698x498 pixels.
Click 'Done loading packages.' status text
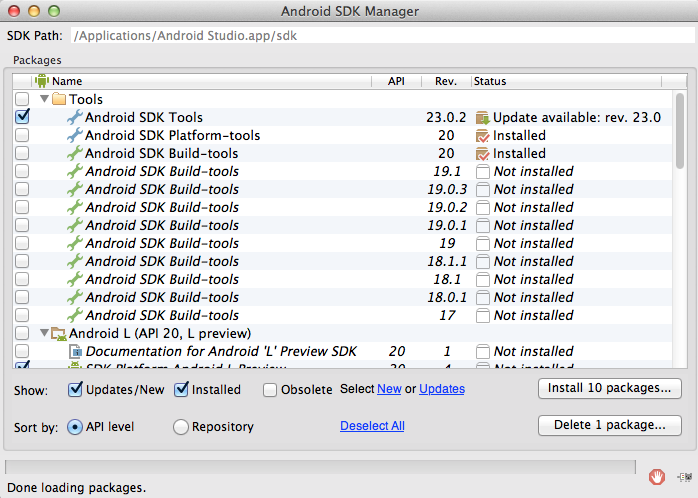pos(77,488)
